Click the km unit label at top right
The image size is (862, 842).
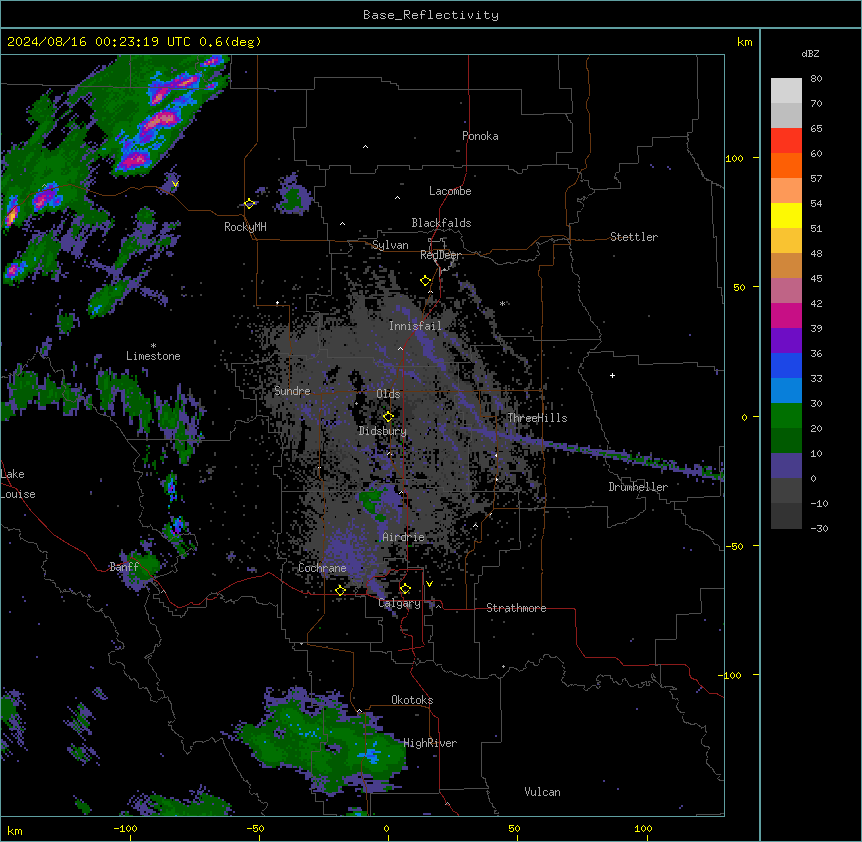click(744, 42)
